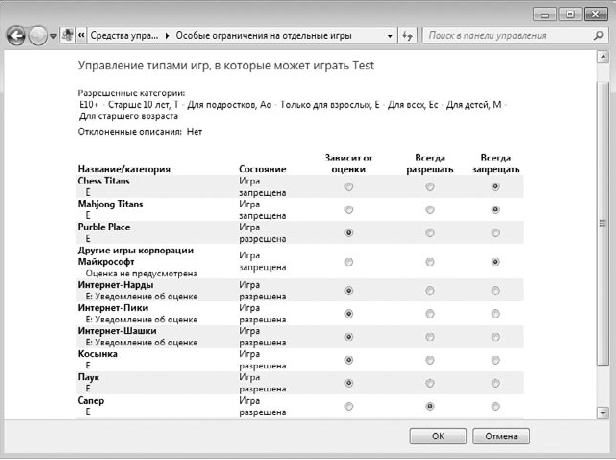Click the Back navigation arrow
This screenshot has height=460, width=616.
click(x=16, y=36)
